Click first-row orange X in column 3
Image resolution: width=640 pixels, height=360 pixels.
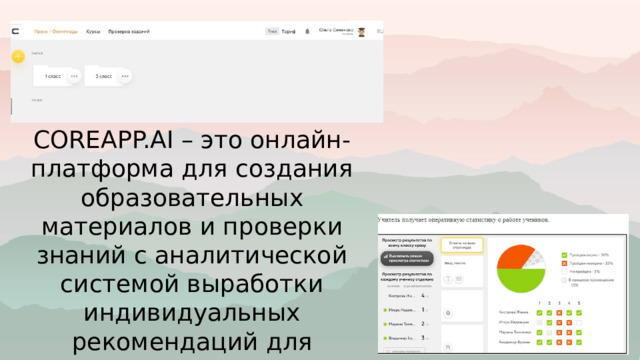559,313
